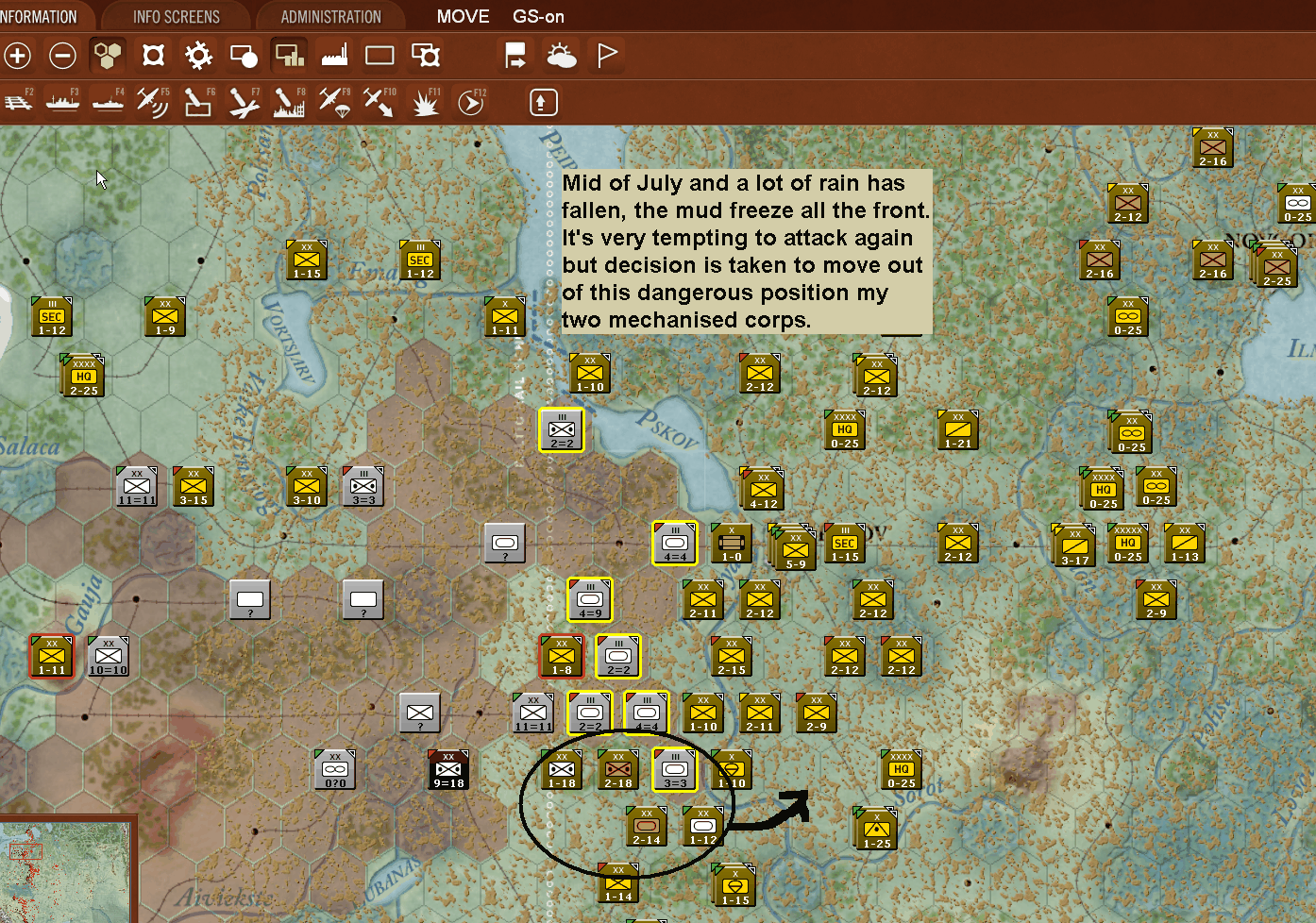1316x923 pixels.
Task: Select the 1-18 Soviet unit counter
Action: click(562, 769)
